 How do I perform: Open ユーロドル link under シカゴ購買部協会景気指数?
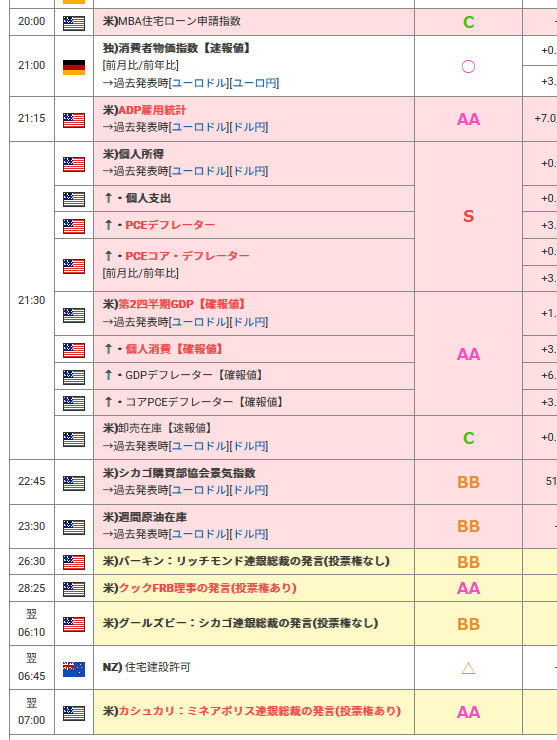200,490
